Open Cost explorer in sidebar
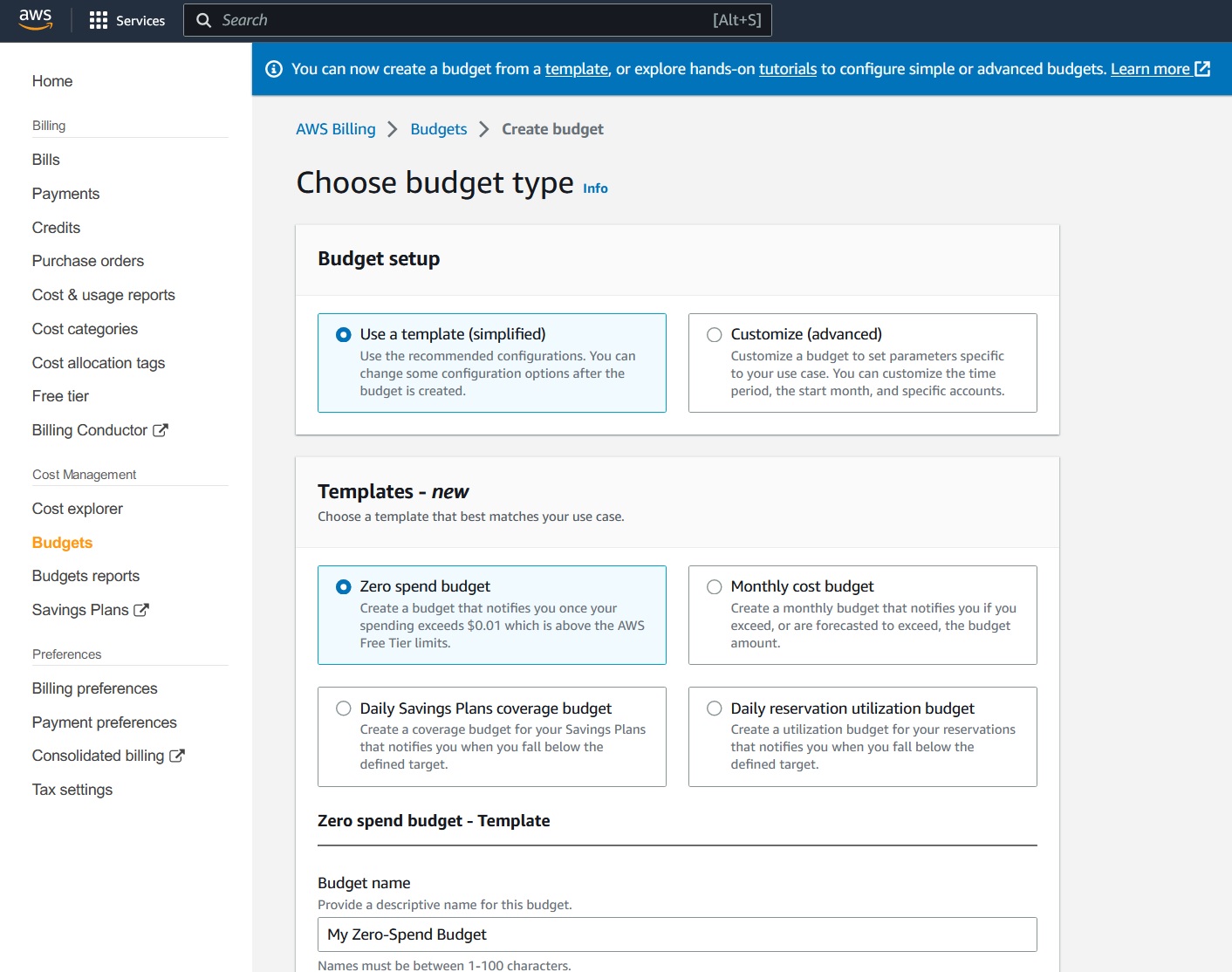Image resolution: width=1232 pixels, height=972 pixels. 78,509
